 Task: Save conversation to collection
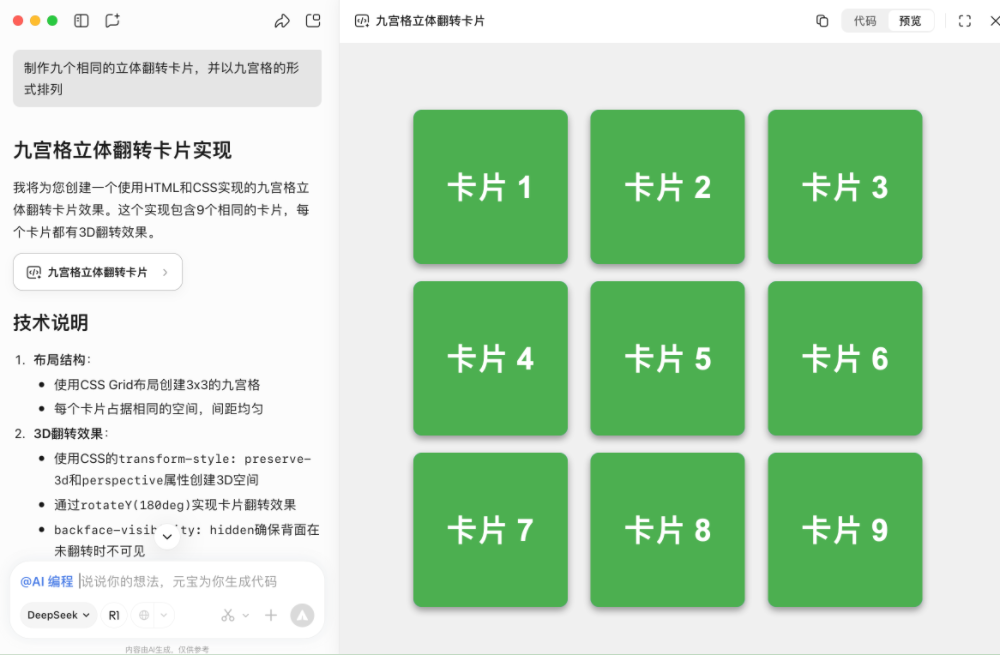(x=313, y=20)
